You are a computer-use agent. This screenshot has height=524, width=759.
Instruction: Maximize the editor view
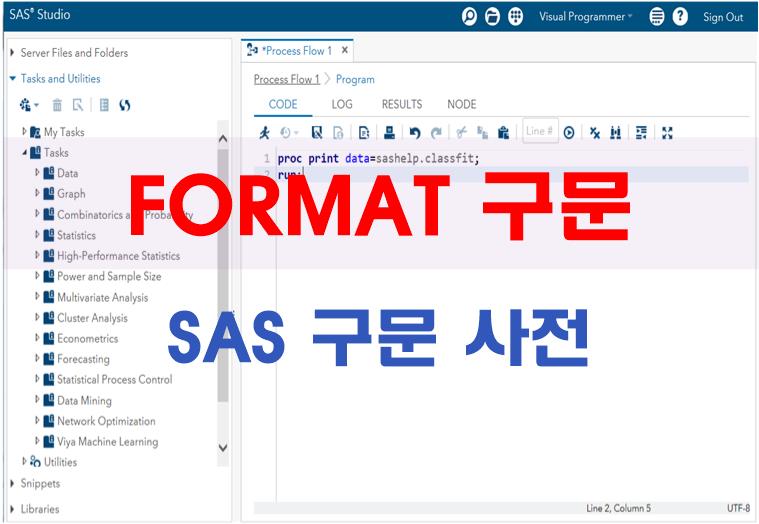[667, 133]
